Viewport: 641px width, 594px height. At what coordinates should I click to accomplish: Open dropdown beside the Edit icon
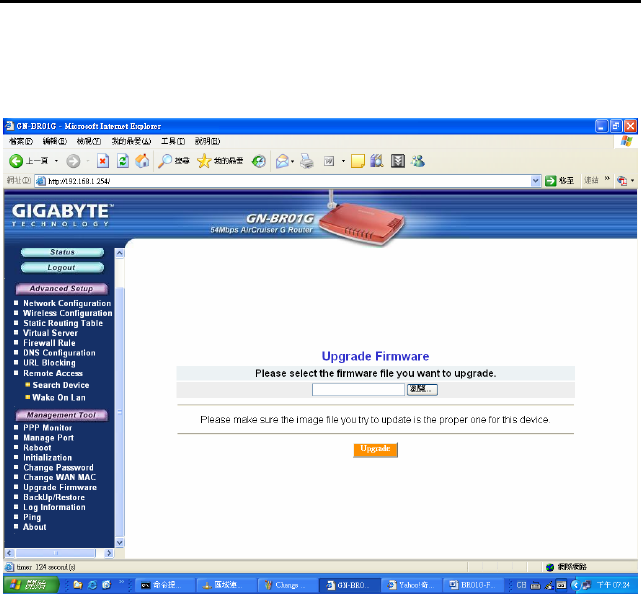pos(343,161)
